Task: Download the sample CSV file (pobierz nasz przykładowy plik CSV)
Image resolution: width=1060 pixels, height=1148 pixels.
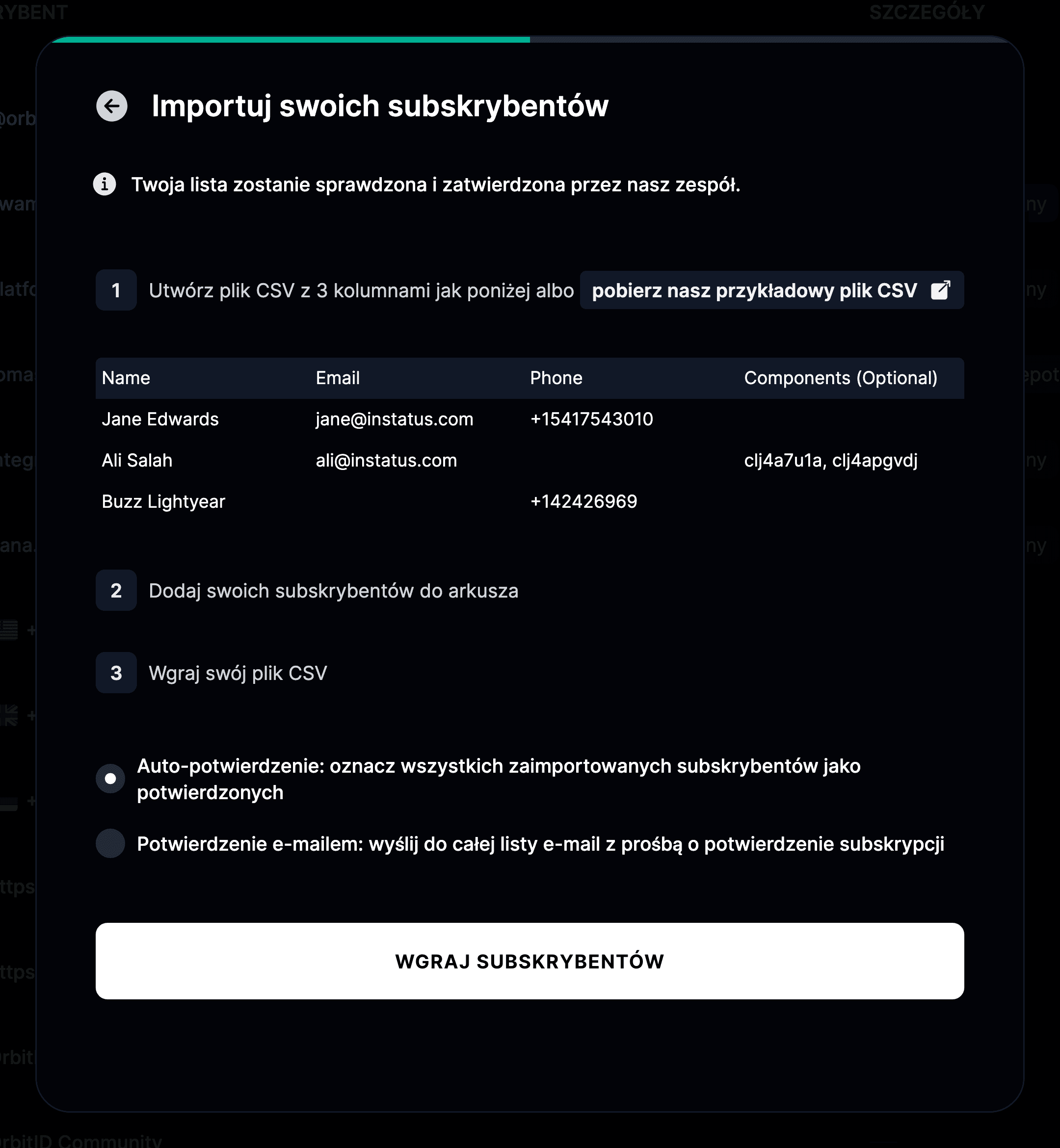Action: pos(771,290)
